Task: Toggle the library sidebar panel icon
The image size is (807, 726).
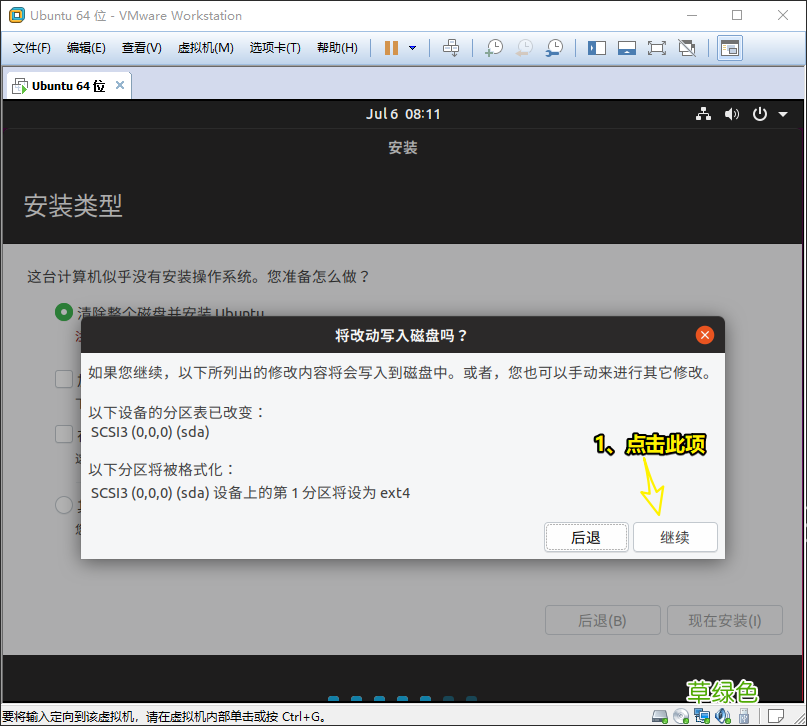Action: point(597,48)
